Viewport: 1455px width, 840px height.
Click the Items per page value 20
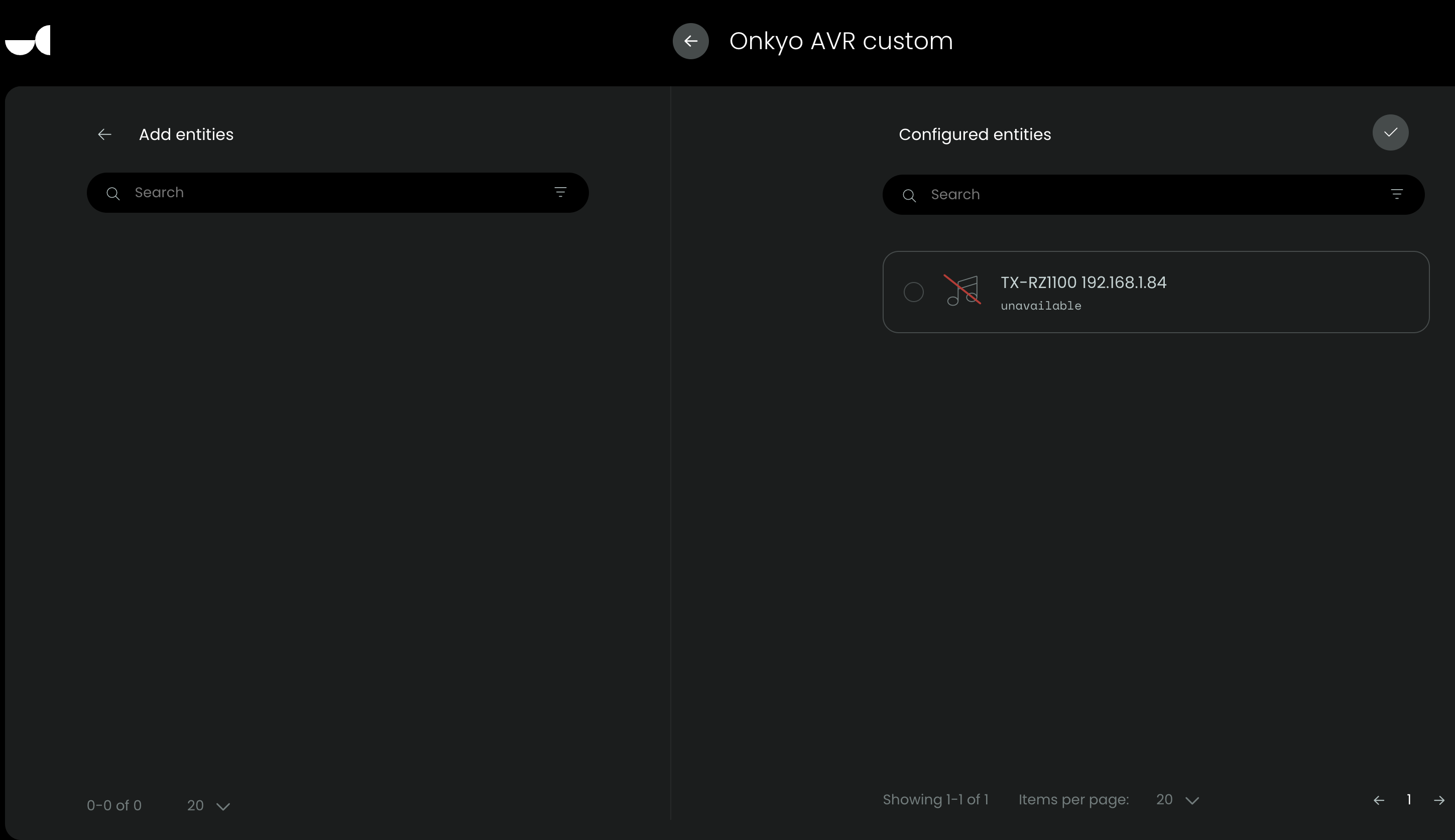point(1164,800)
